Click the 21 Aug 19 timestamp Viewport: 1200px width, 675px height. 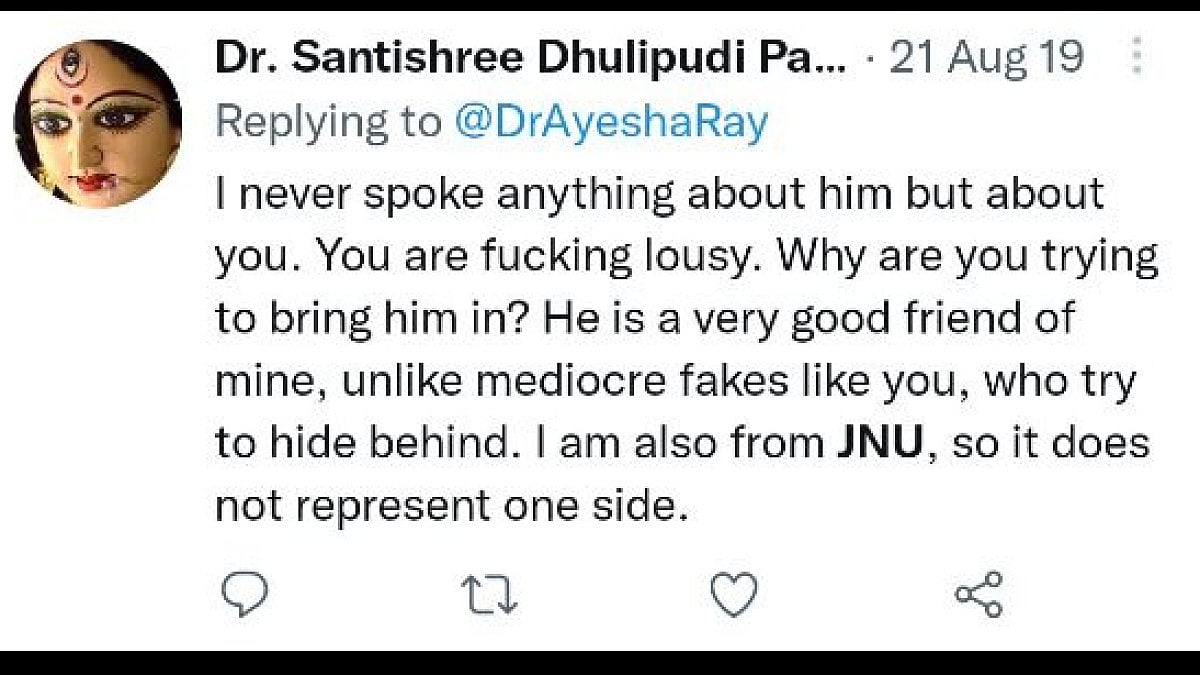point(986,58)
